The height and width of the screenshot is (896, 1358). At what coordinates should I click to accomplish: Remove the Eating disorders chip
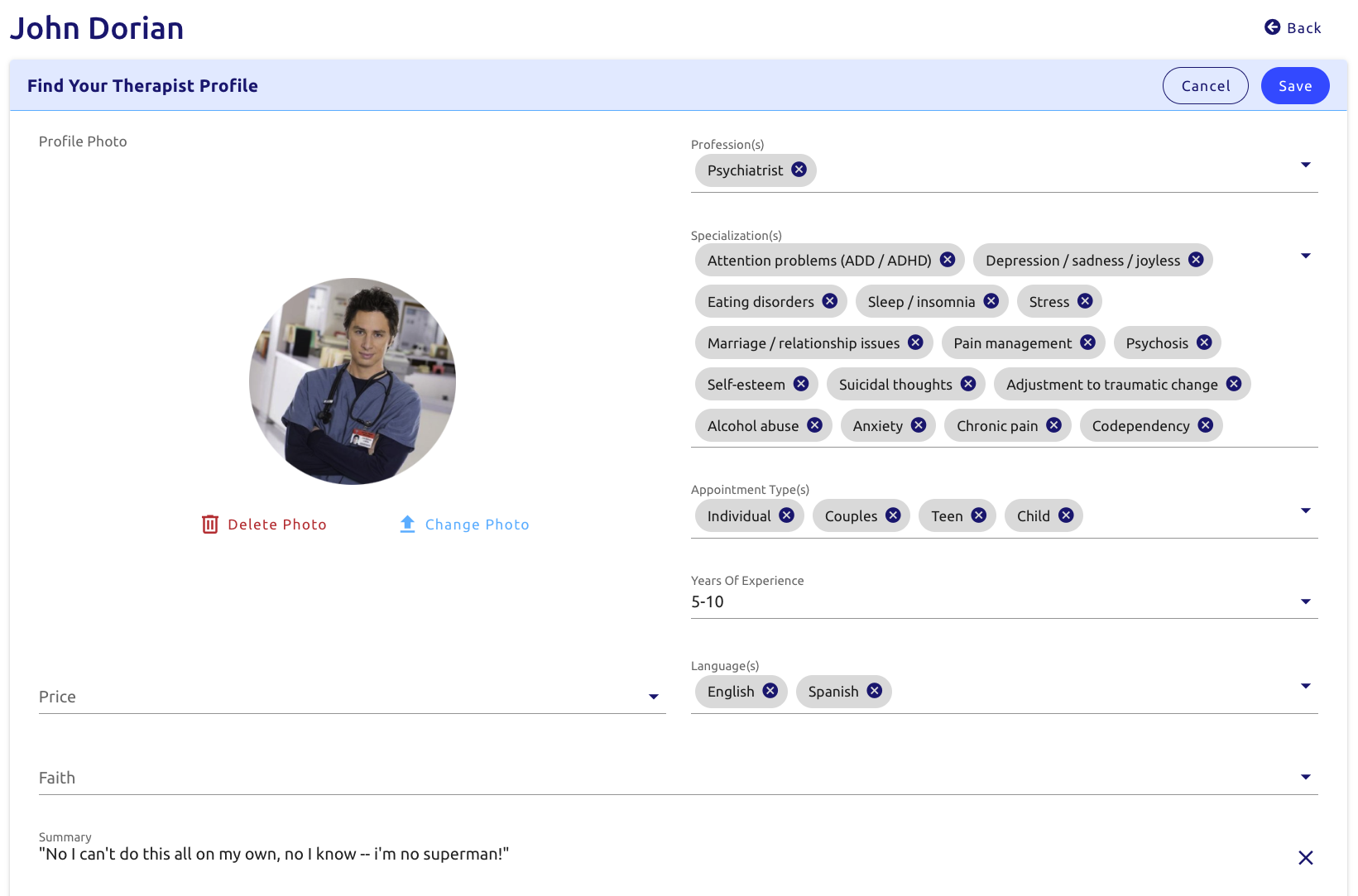[x=830, y=301]
